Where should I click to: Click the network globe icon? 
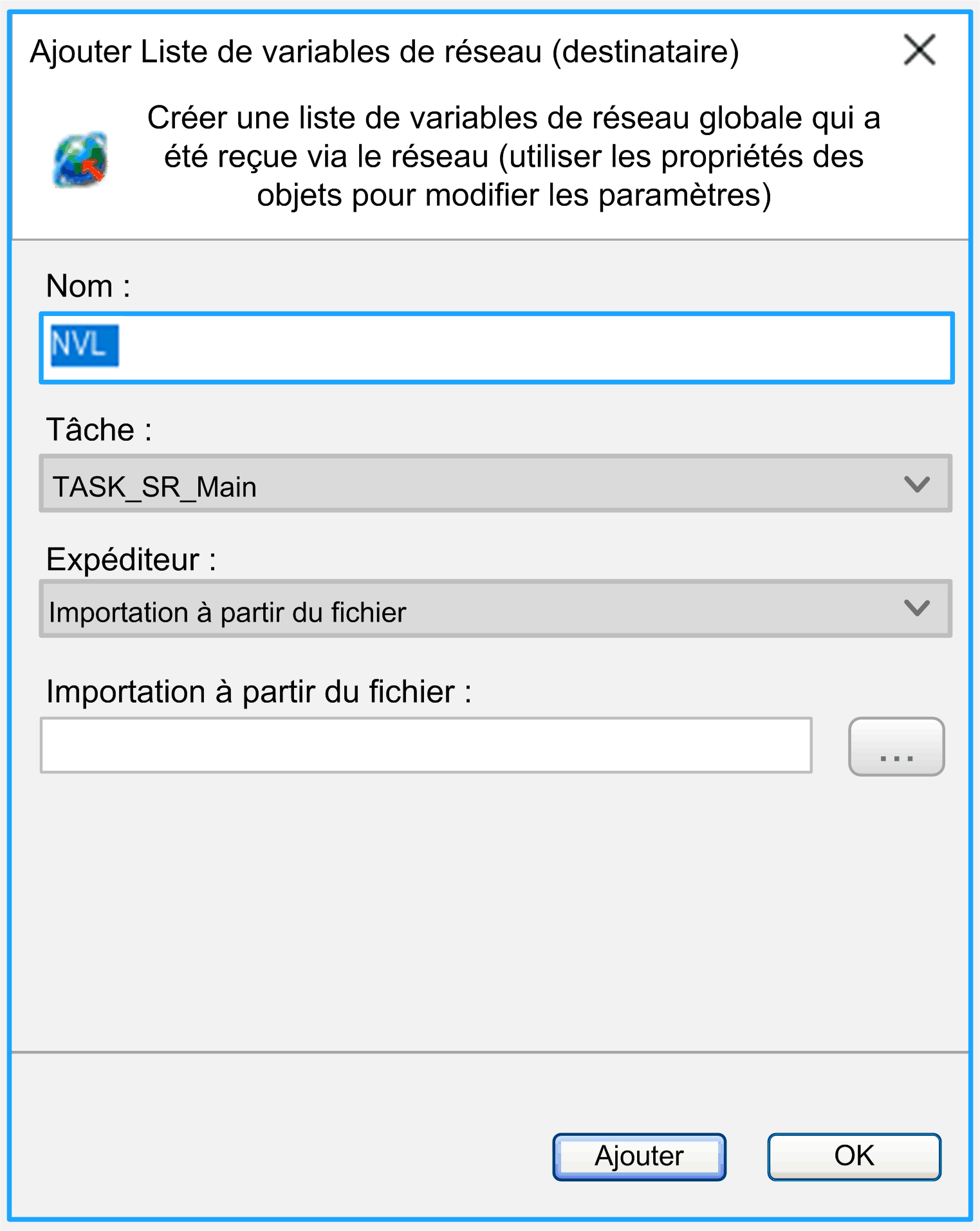pos(80,160)
